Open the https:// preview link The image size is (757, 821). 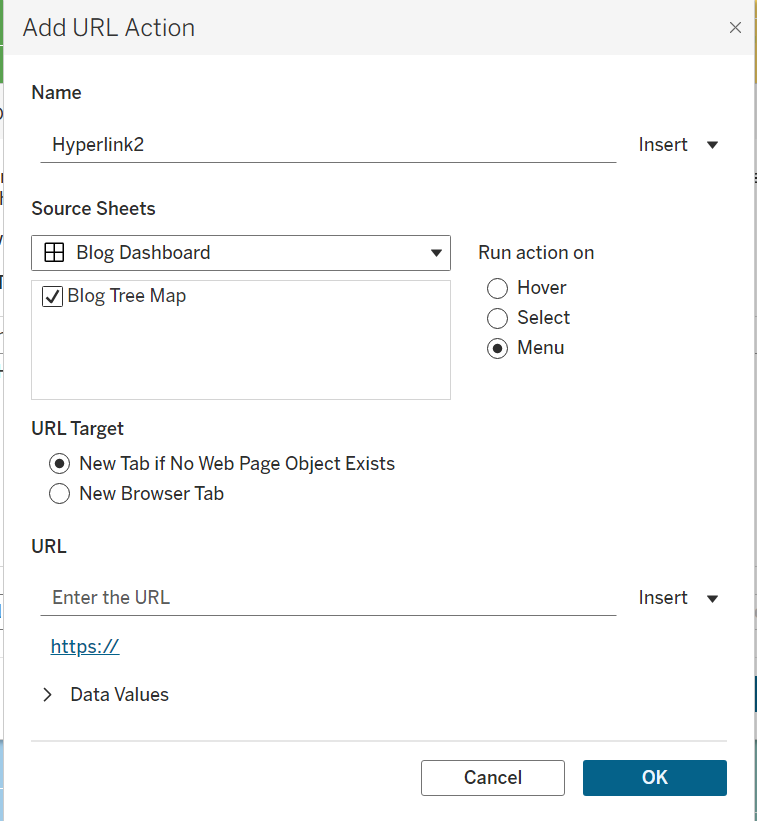[85, 647]
